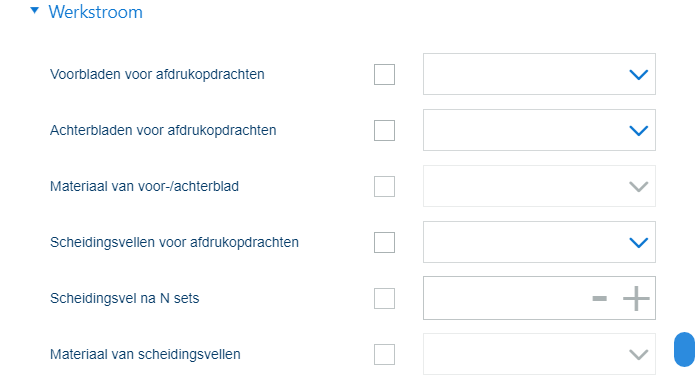Increase Scheidingsvel na N sets with plus
This screenshot has height=381, width=698.
(x=636, y=298)
